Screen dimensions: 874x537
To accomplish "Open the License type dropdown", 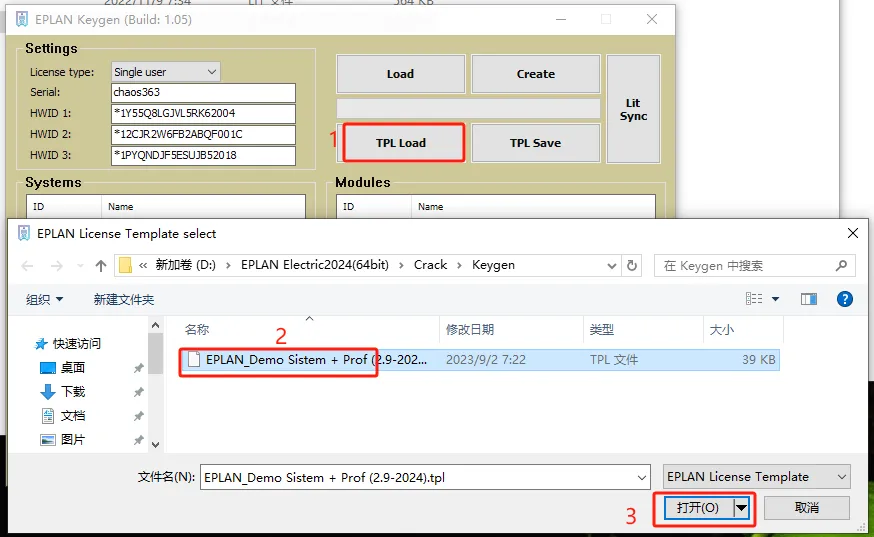I will click(x=166, y=72).
